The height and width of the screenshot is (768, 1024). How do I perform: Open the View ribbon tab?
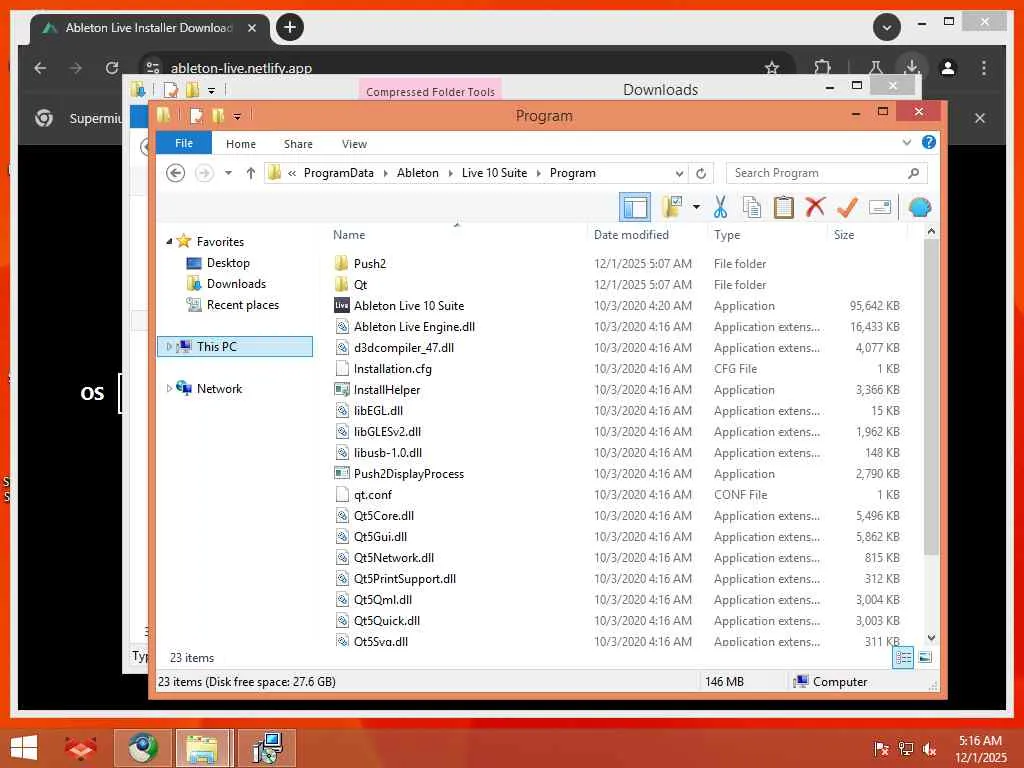click(x=354, y=144)
